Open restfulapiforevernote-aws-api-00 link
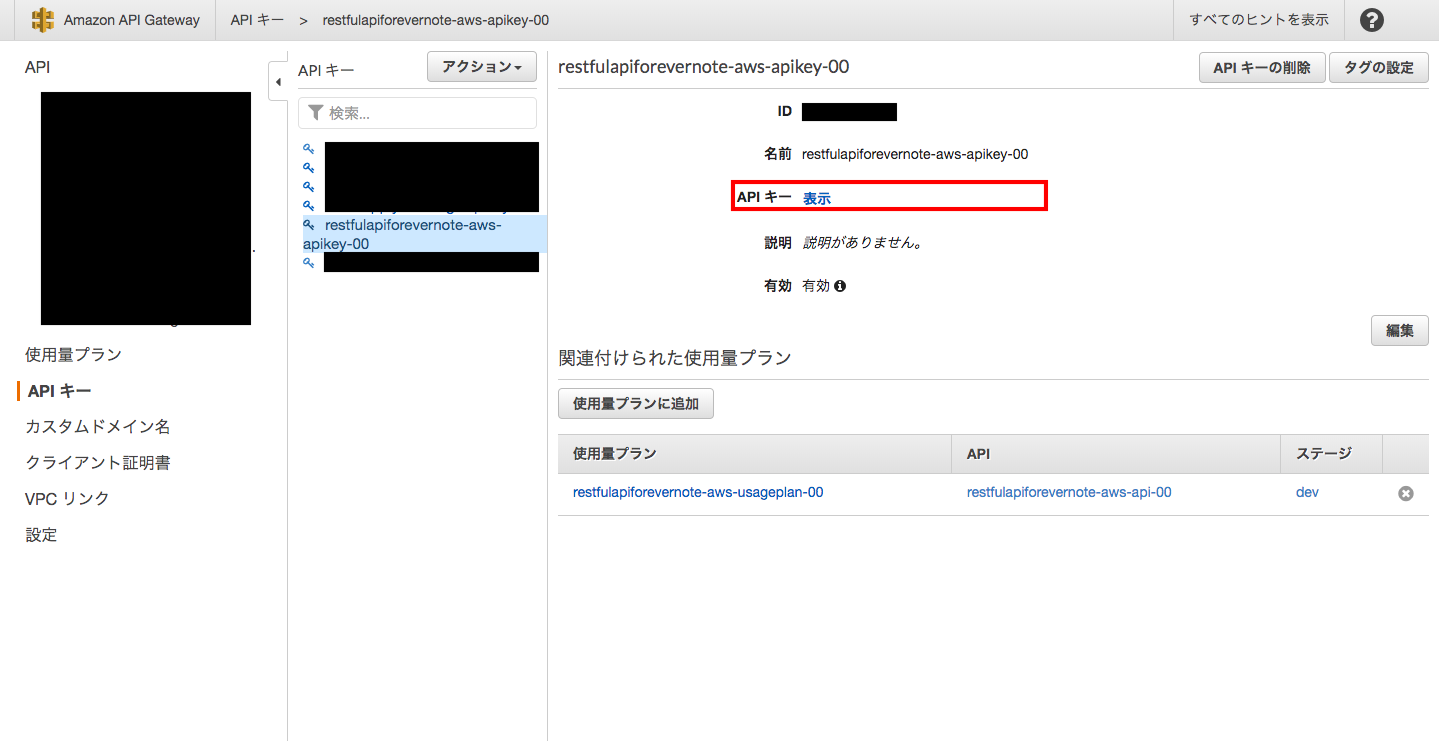 click(1069, 492)
